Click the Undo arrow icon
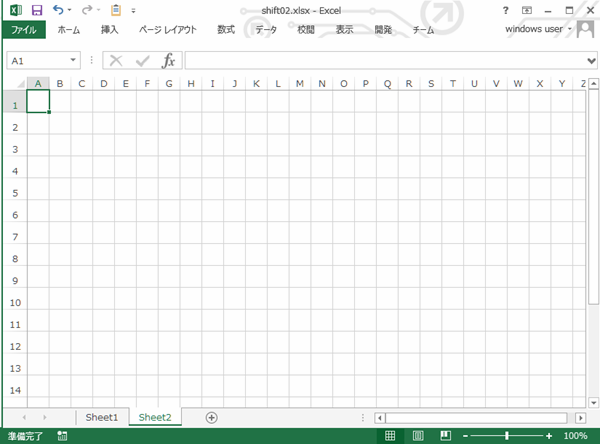Image resolution: width=600 pixels, height=444 pixels. click(x=58, y=10)
